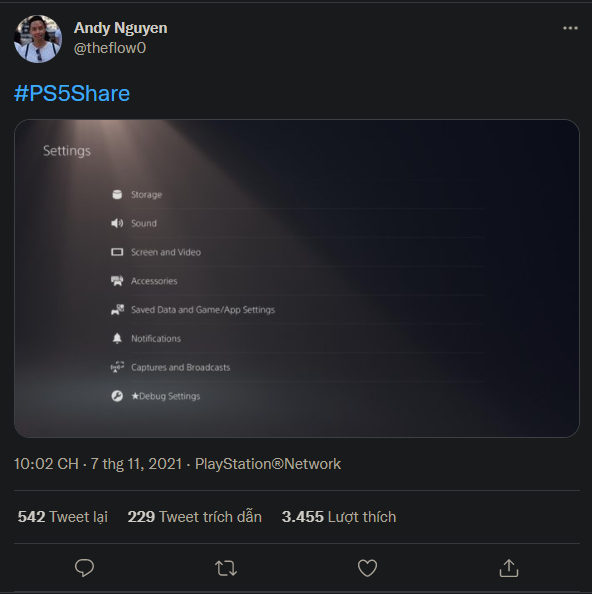Open the #PS5Share hashtag link
The image size is (592, 594).
coord(72,93)
